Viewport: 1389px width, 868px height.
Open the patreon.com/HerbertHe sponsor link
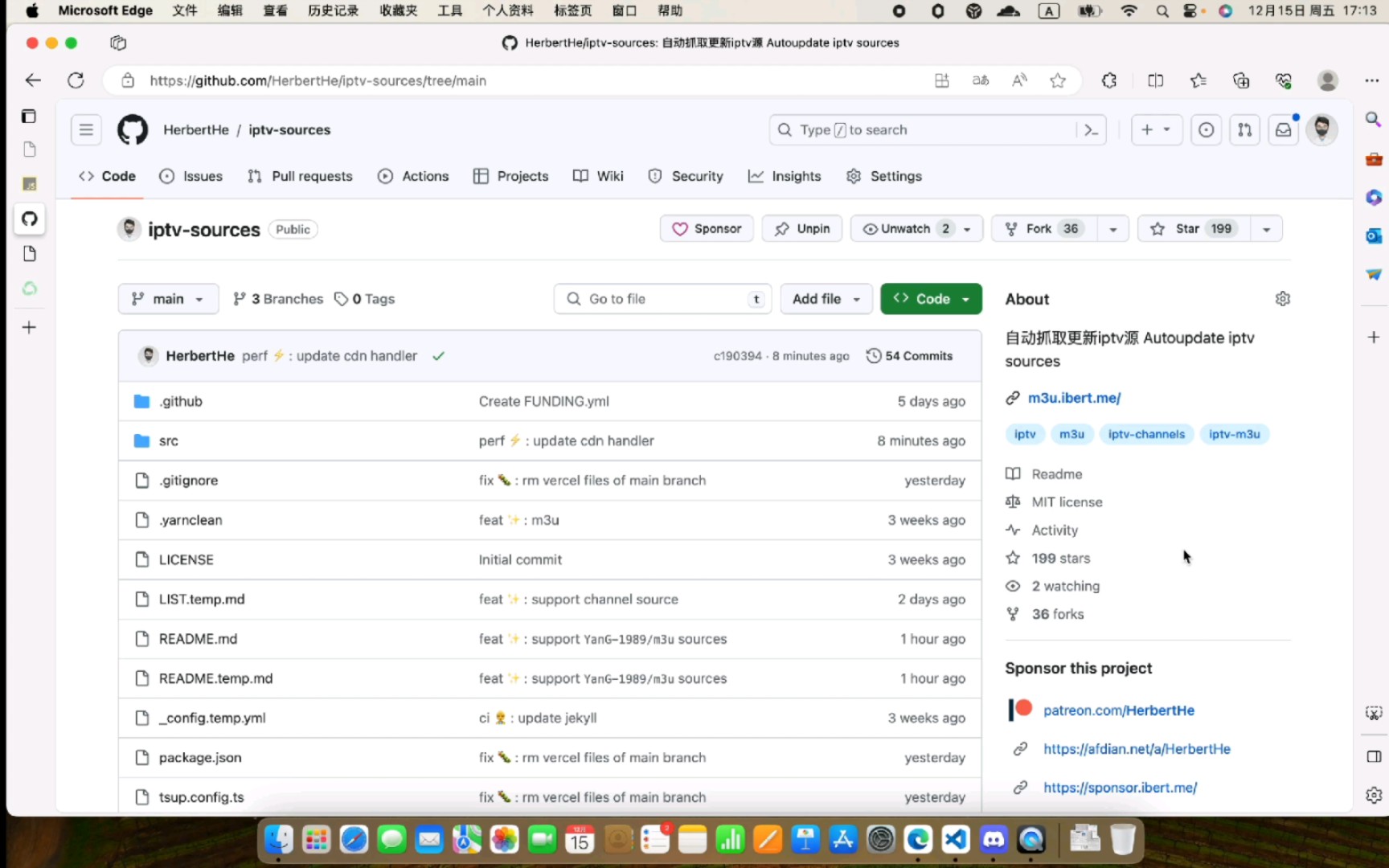[x=1118, y=710]
